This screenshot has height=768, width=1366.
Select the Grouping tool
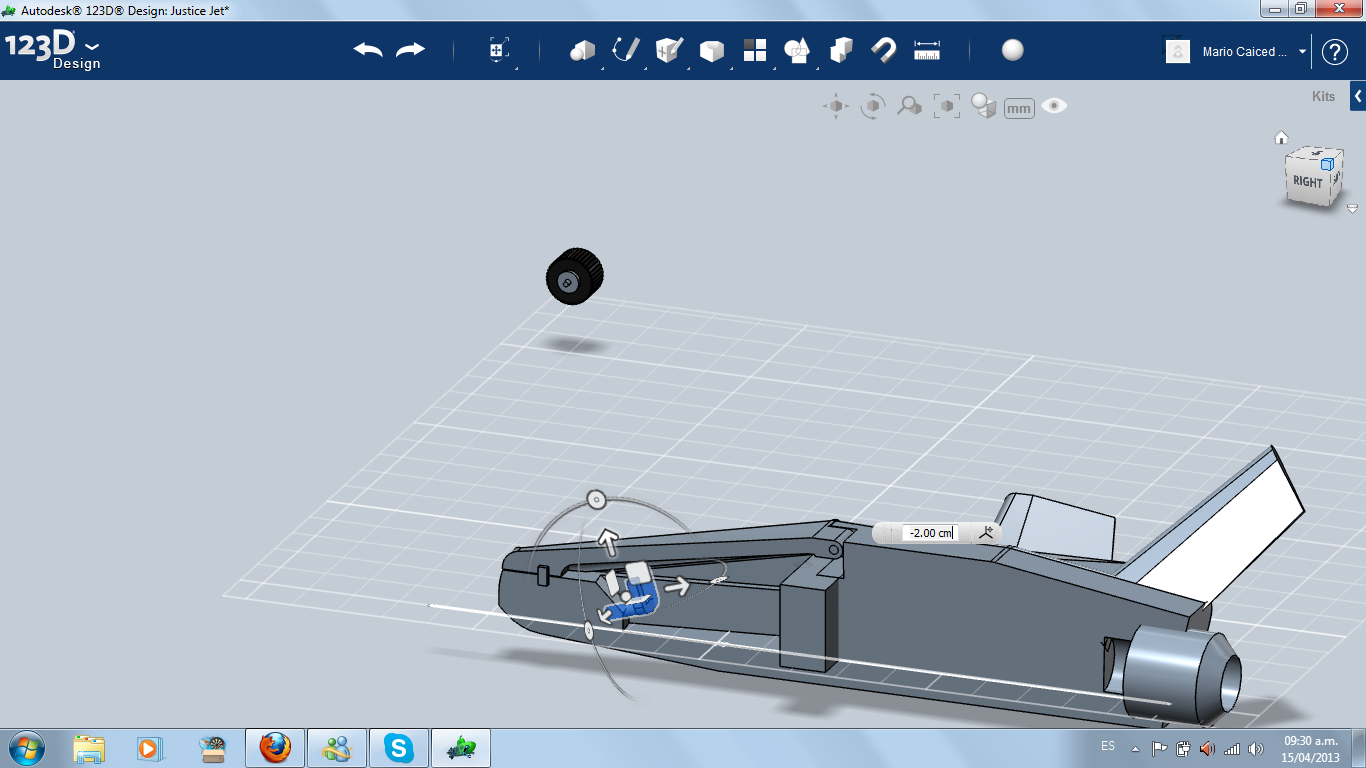841,50
